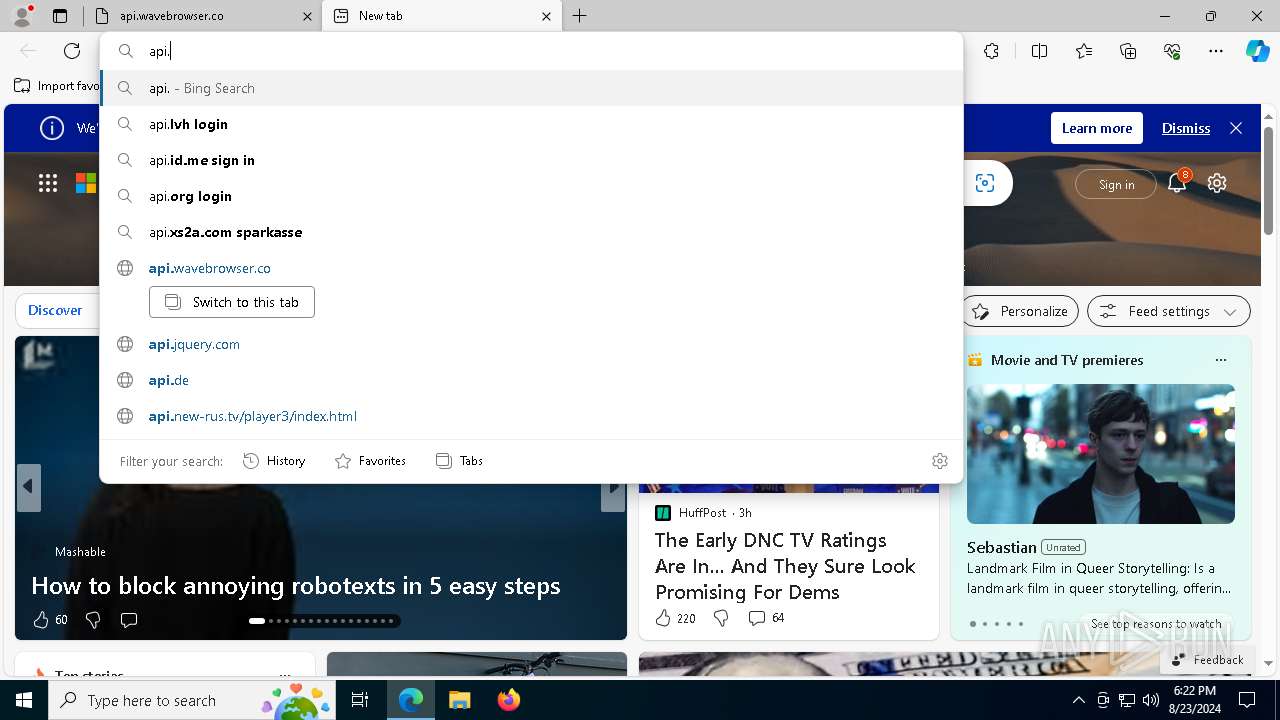Launch Firefox from taskbar
Image resolution: width=1280 pixels, height=720 pixels.
tap(509, 700)
